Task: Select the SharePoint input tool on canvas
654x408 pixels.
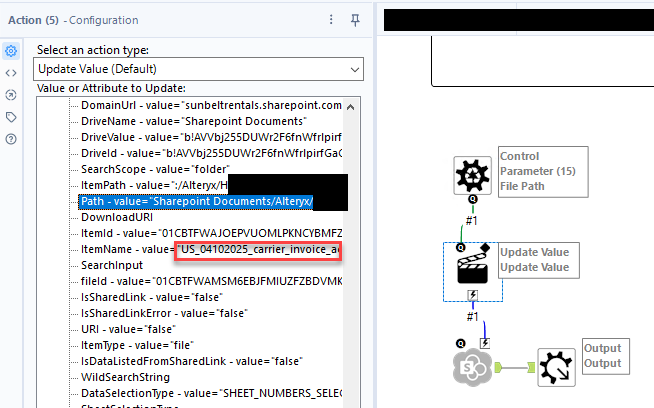Action: tap(473, 367)
